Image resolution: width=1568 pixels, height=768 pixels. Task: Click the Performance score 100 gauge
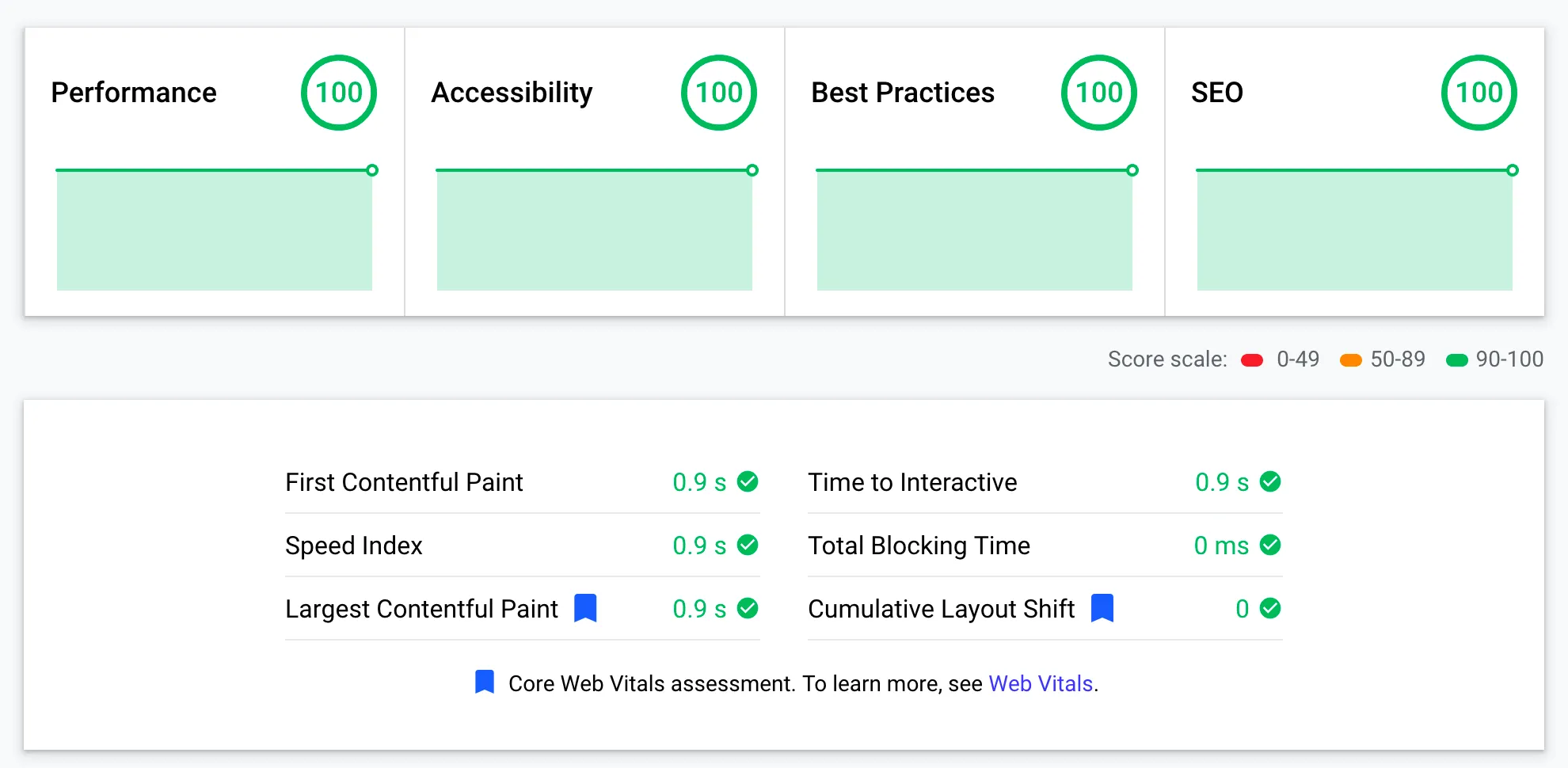pyautogui.click(x=339, y=93)
